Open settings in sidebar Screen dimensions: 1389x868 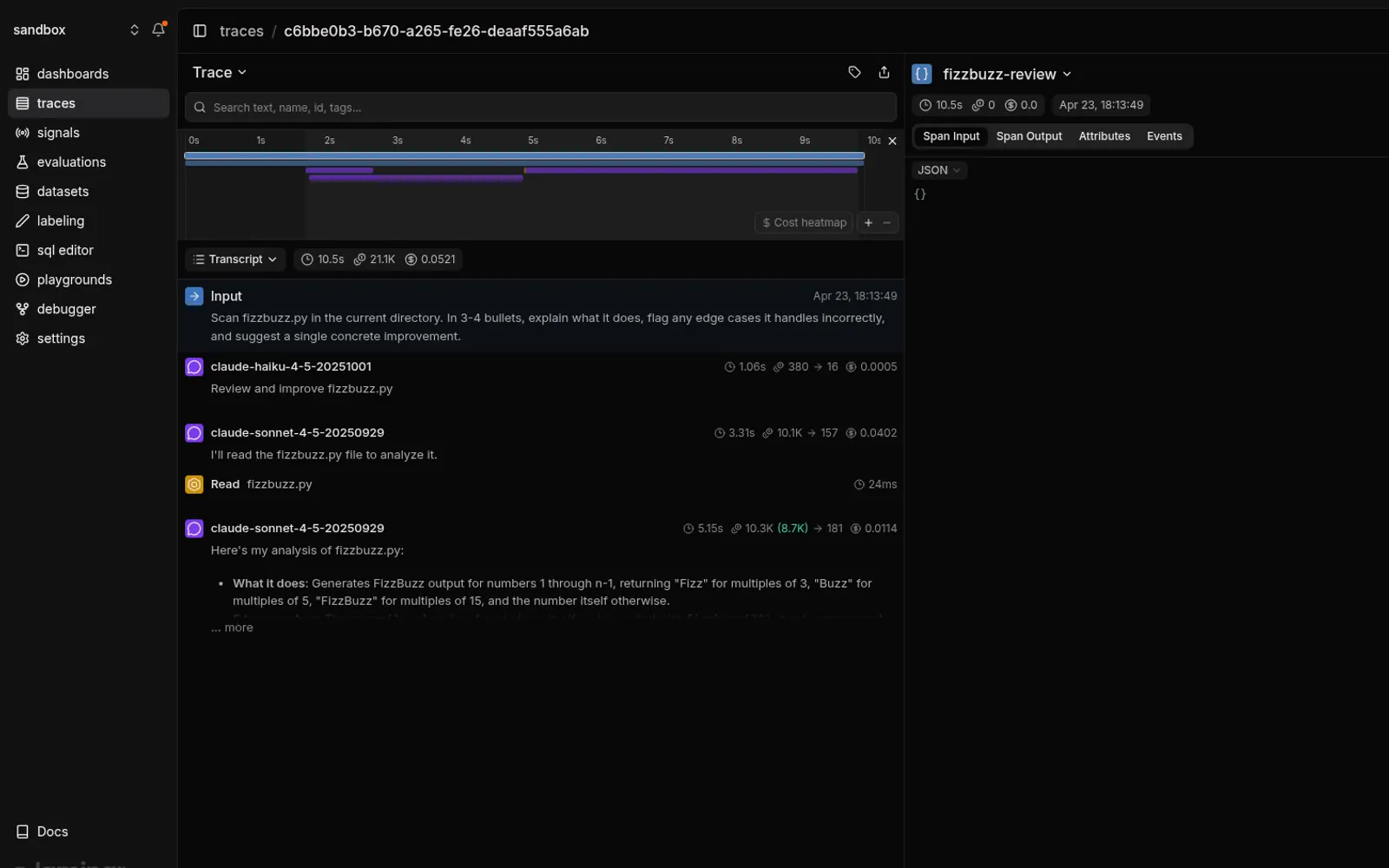[89, 339]
